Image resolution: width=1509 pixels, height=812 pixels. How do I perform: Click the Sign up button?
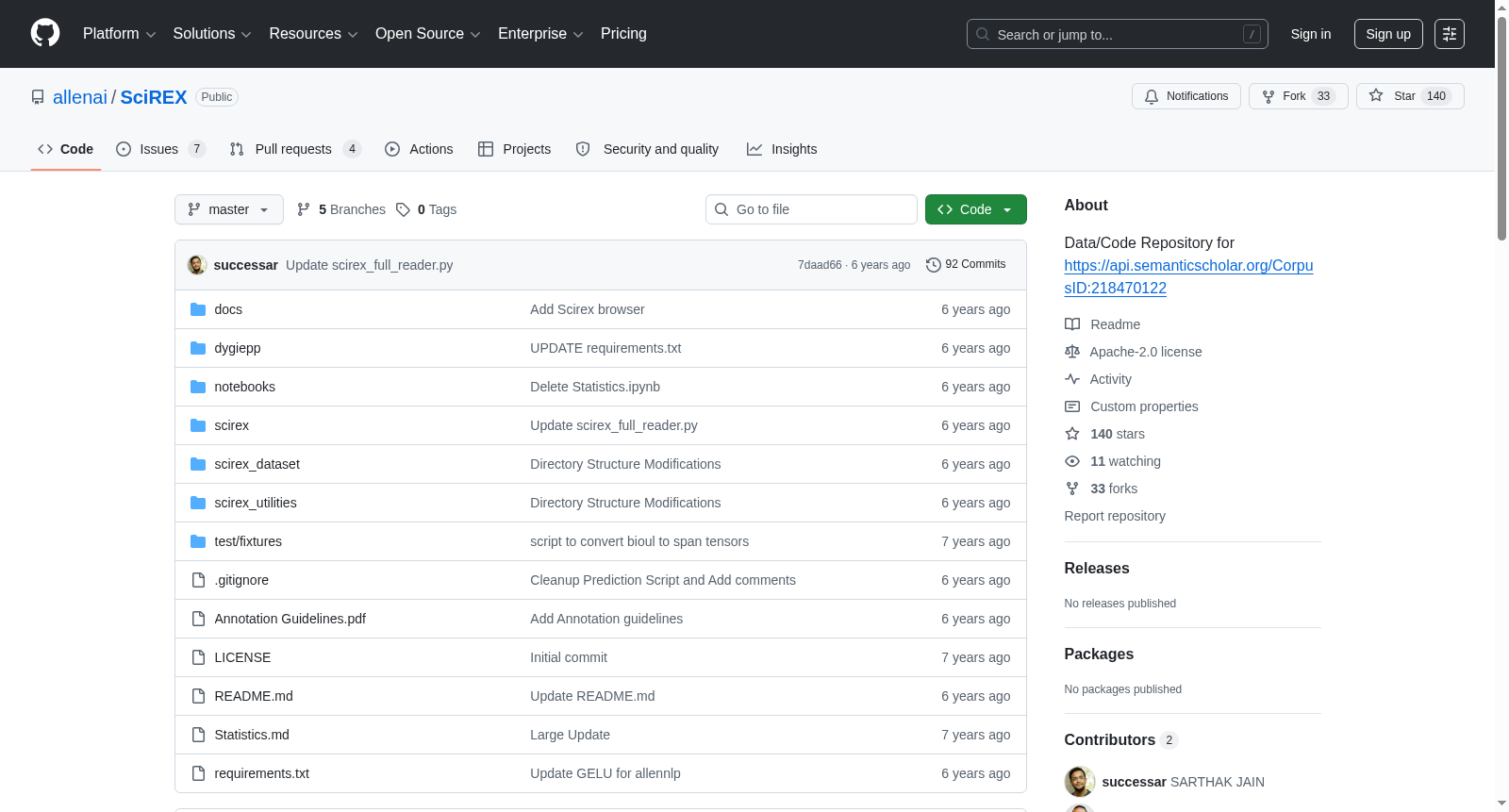tap(1388, 34)
